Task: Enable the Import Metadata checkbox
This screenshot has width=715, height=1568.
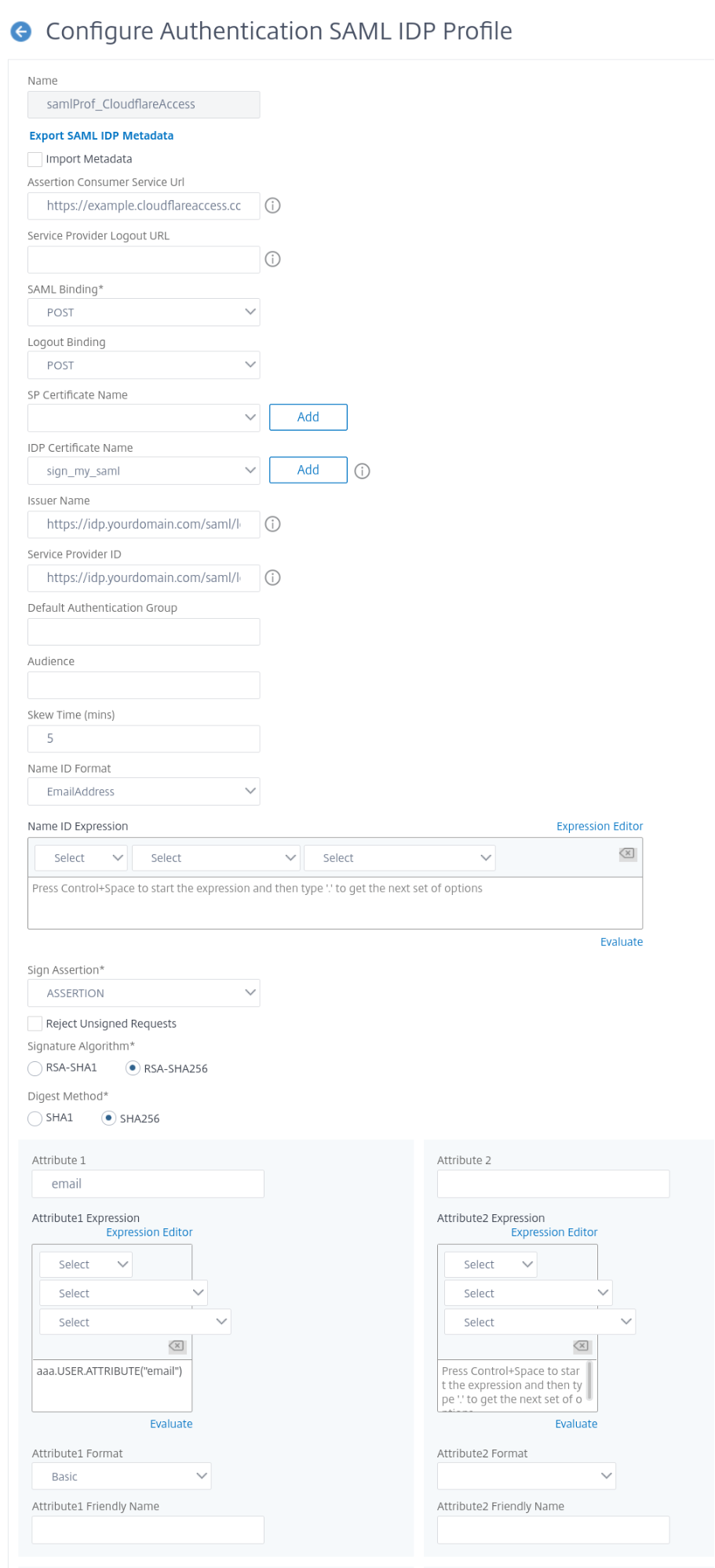Action: click(35, 159)
